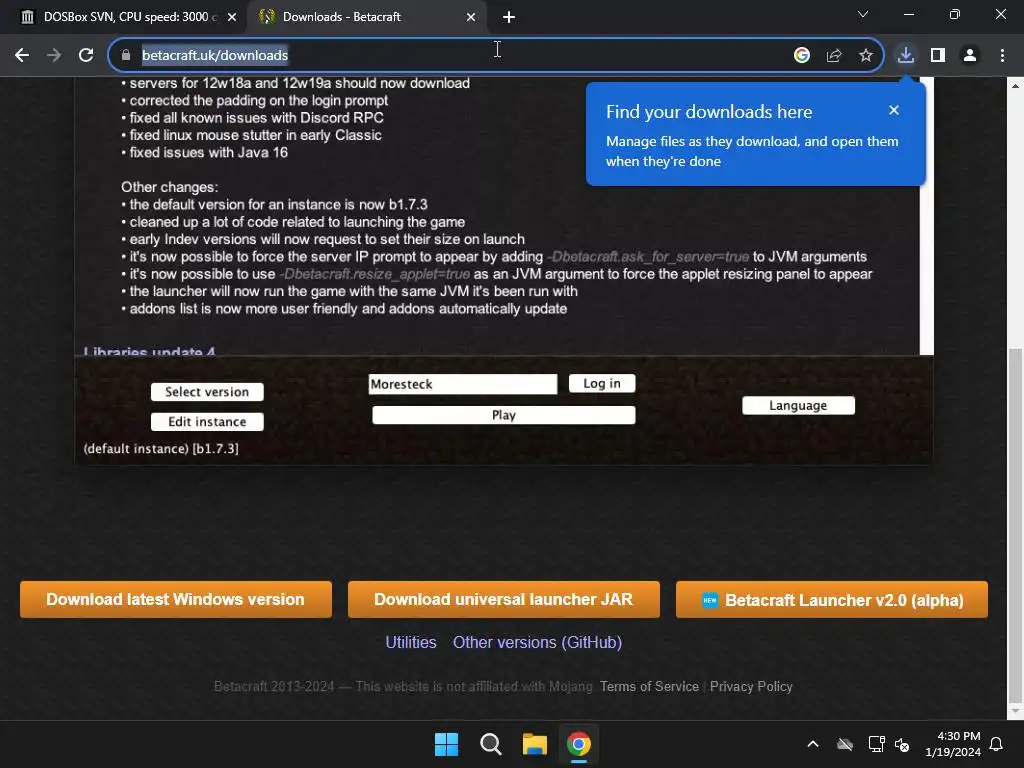
Task: Open Windows taskbar search
Action: (490, 744)
